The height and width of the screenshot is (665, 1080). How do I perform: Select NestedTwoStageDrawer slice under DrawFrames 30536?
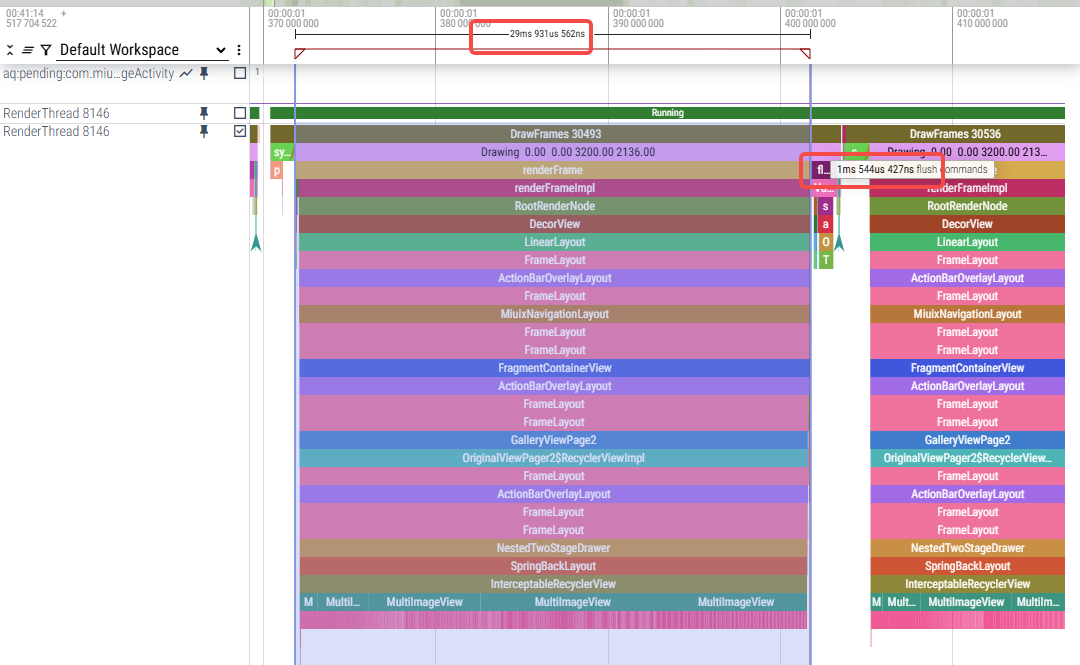pyautogui.click(x=967, y=547)
